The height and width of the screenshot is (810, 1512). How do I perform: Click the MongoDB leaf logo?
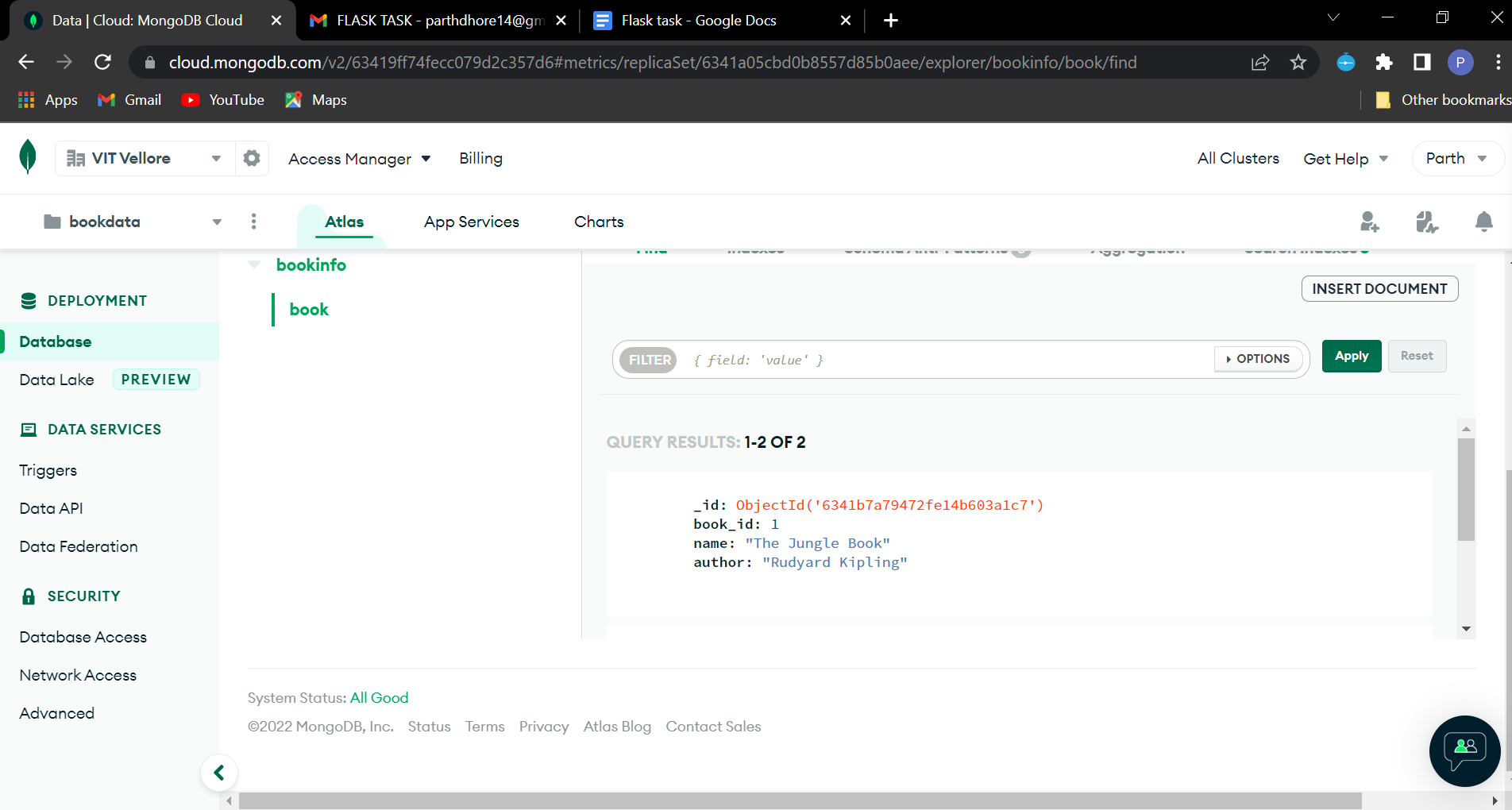[28, 156]
